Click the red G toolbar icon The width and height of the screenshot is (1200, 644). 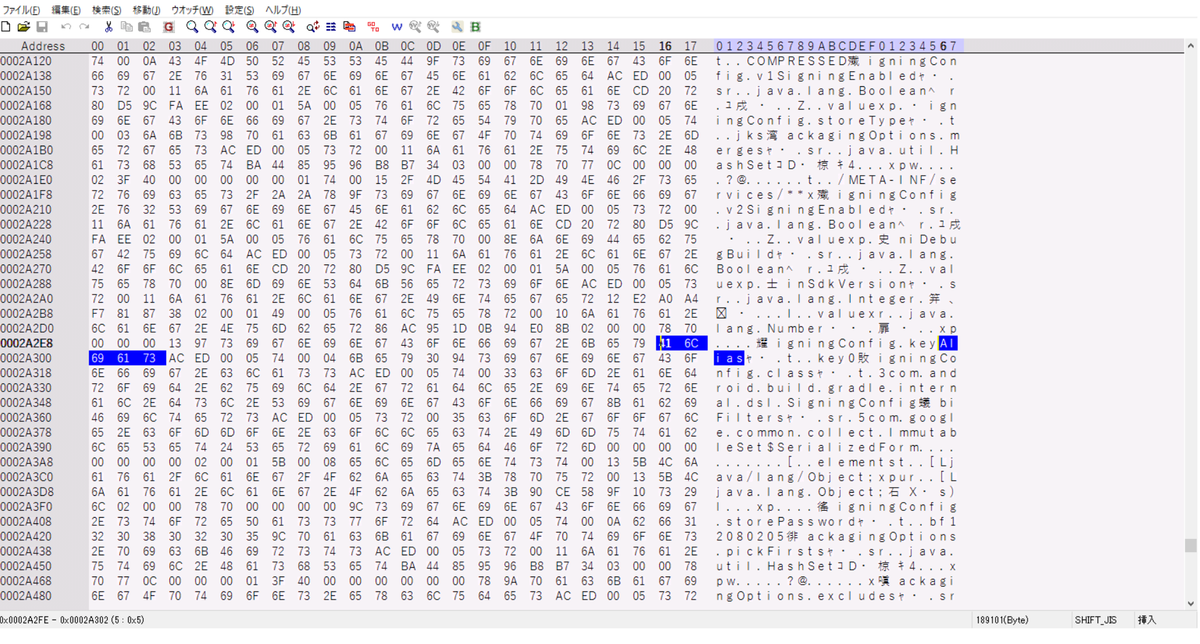pos(168,27)
